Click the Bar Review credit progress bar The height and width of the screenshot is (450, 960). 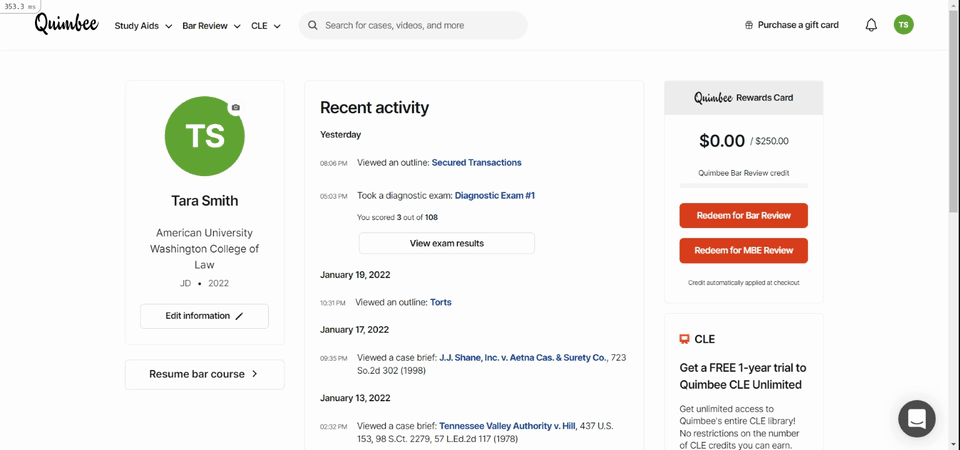743,186
